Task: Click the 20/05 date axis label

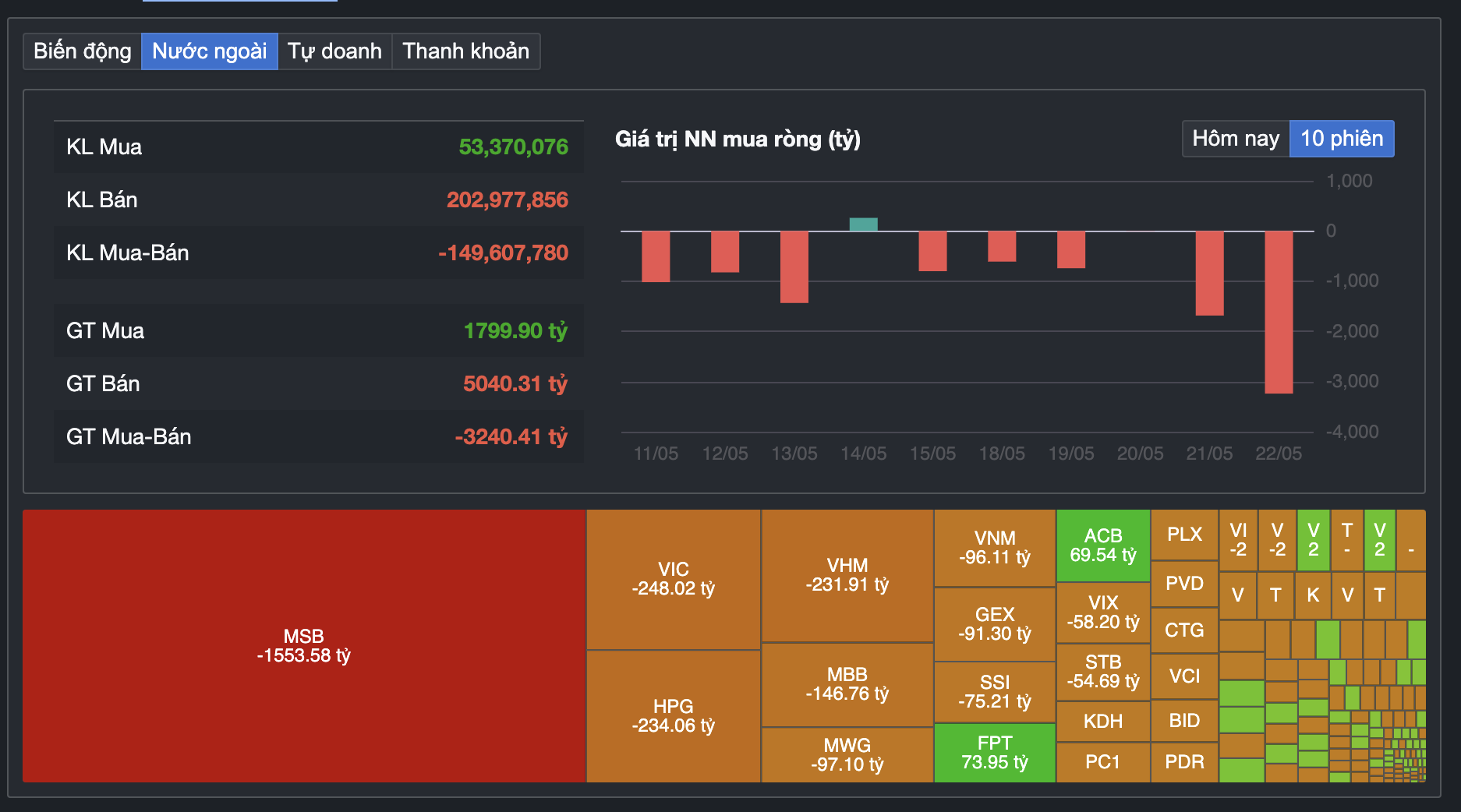Action: pyautogui.click(x=1140, y=454)
